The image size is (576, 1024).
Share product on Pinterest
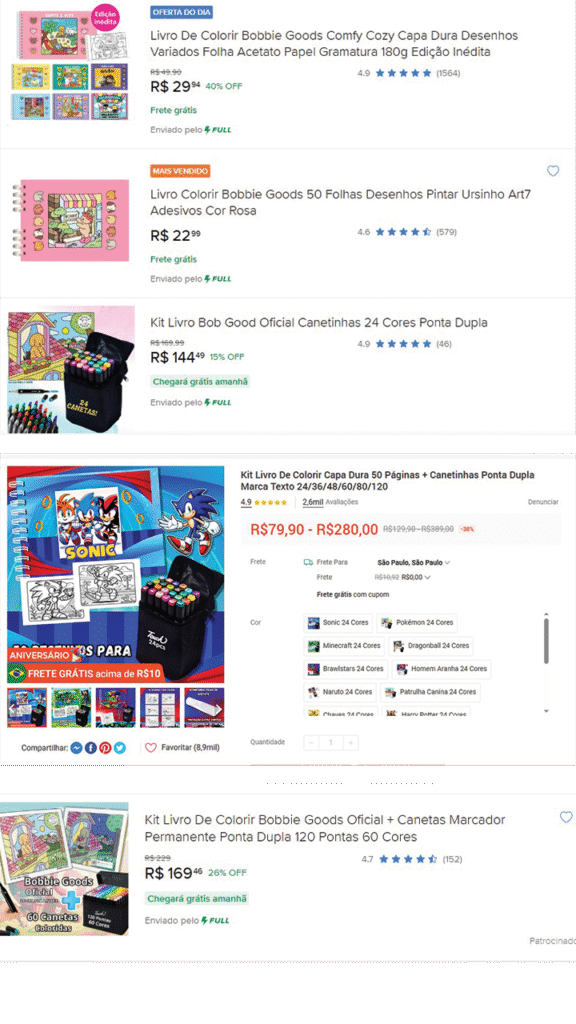tap(105, 748)
